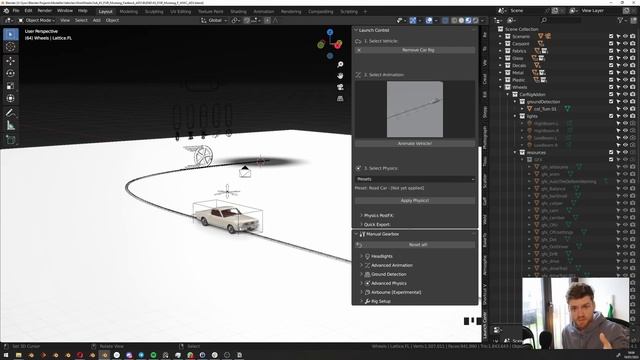Select the Add Cube tool
The height and width of the screenshot is (360, 640).
pyautogui.click(x=11, y=140)
